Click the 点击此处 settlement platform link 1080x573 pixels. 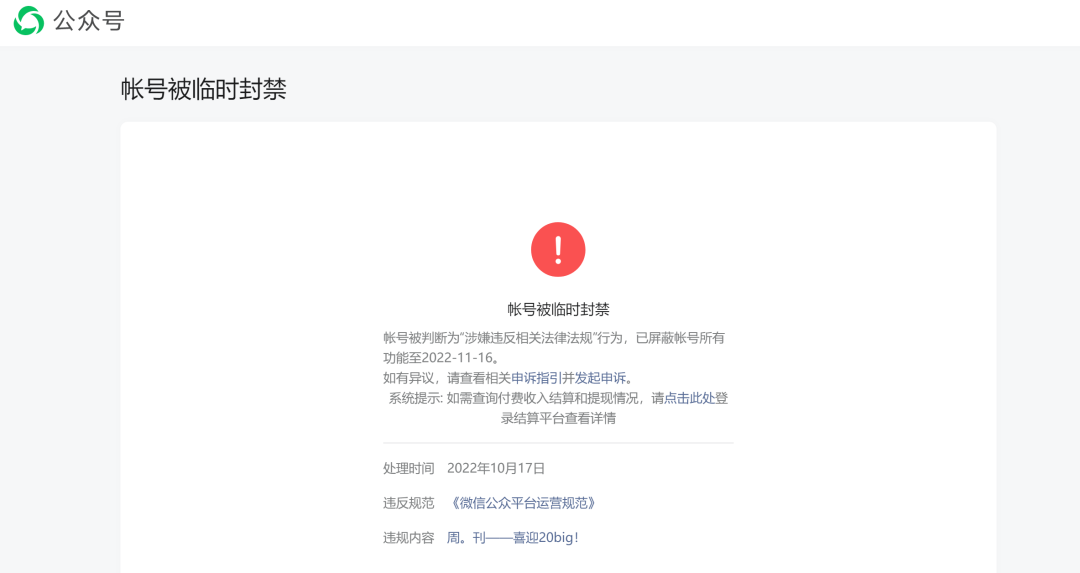[689, 397]
